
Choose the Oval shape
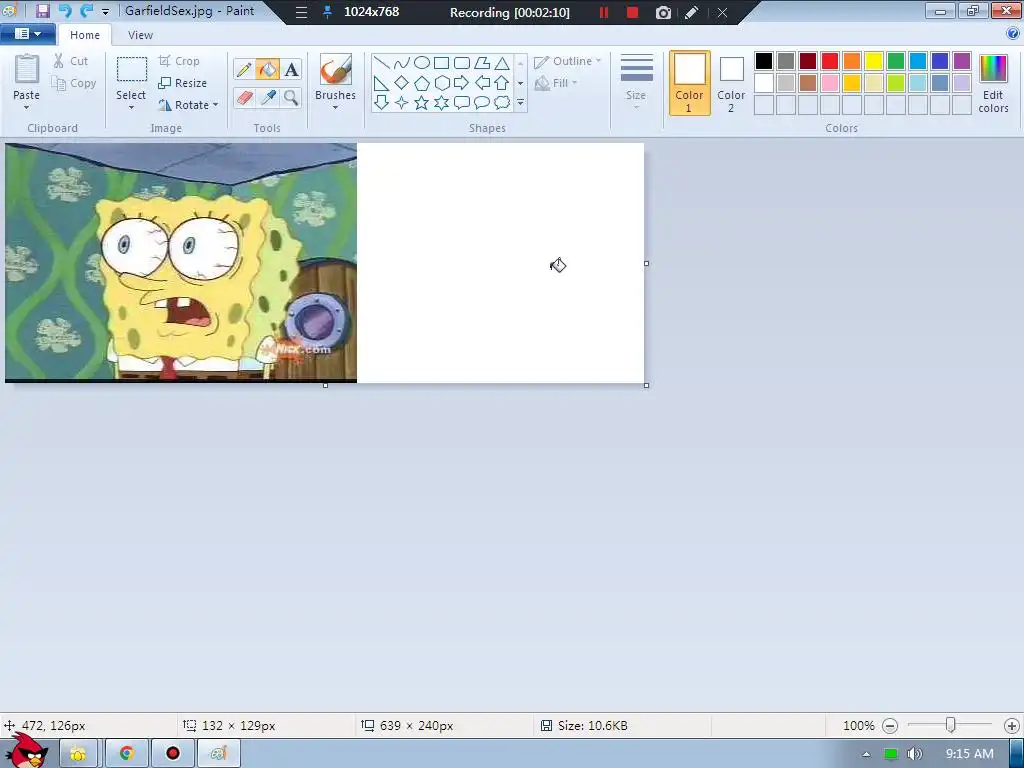click(422, 63)
